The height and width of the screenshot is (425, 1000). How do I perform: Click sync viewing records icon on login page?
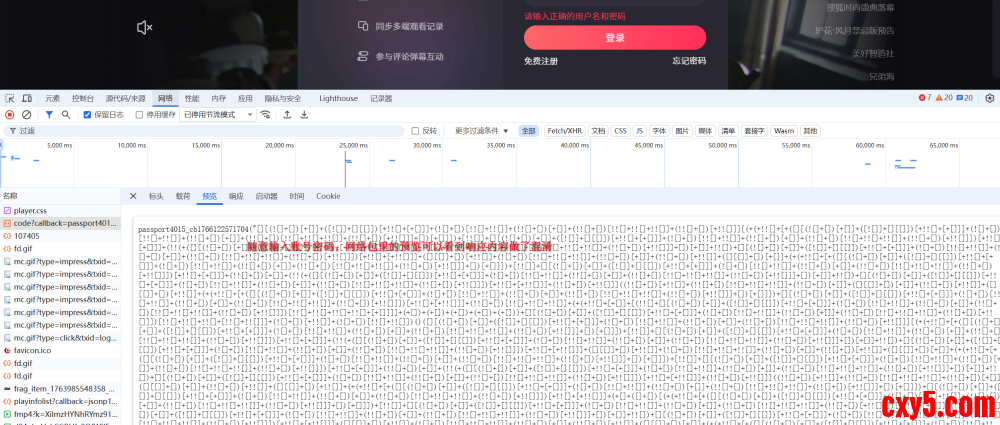(x=363, y=26)
